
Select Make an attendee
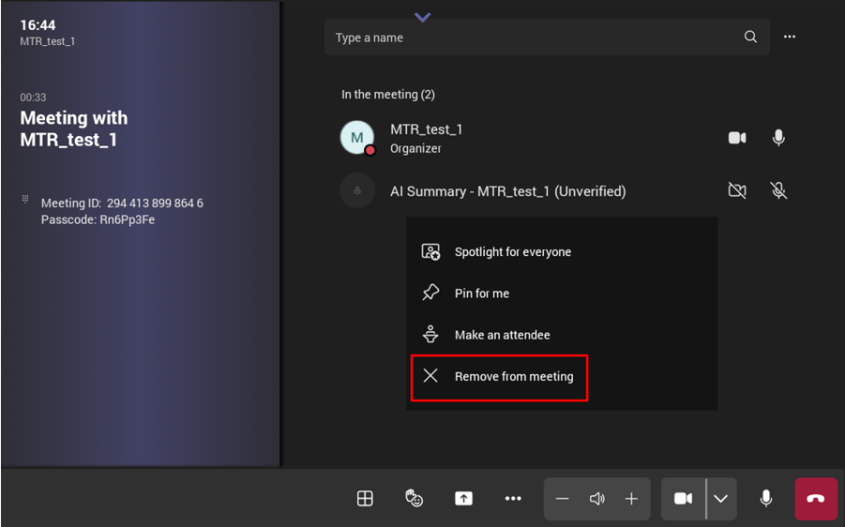502,335
